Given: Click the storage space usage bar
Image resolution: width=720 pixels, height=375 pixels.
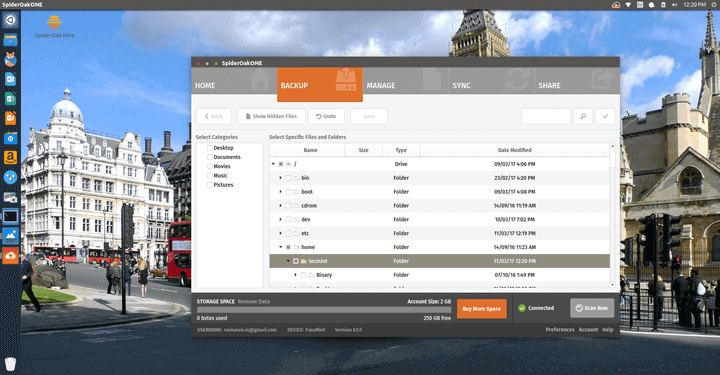Looking at the screenshot, I should pos(324,310).
